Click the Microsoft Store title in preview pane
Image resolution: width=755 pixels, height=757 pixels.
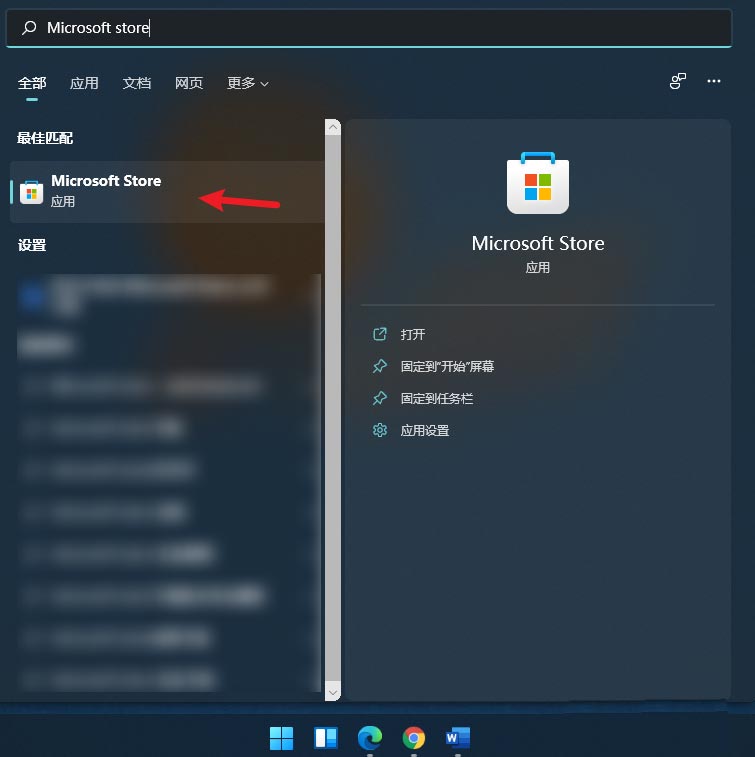[538, 243]
